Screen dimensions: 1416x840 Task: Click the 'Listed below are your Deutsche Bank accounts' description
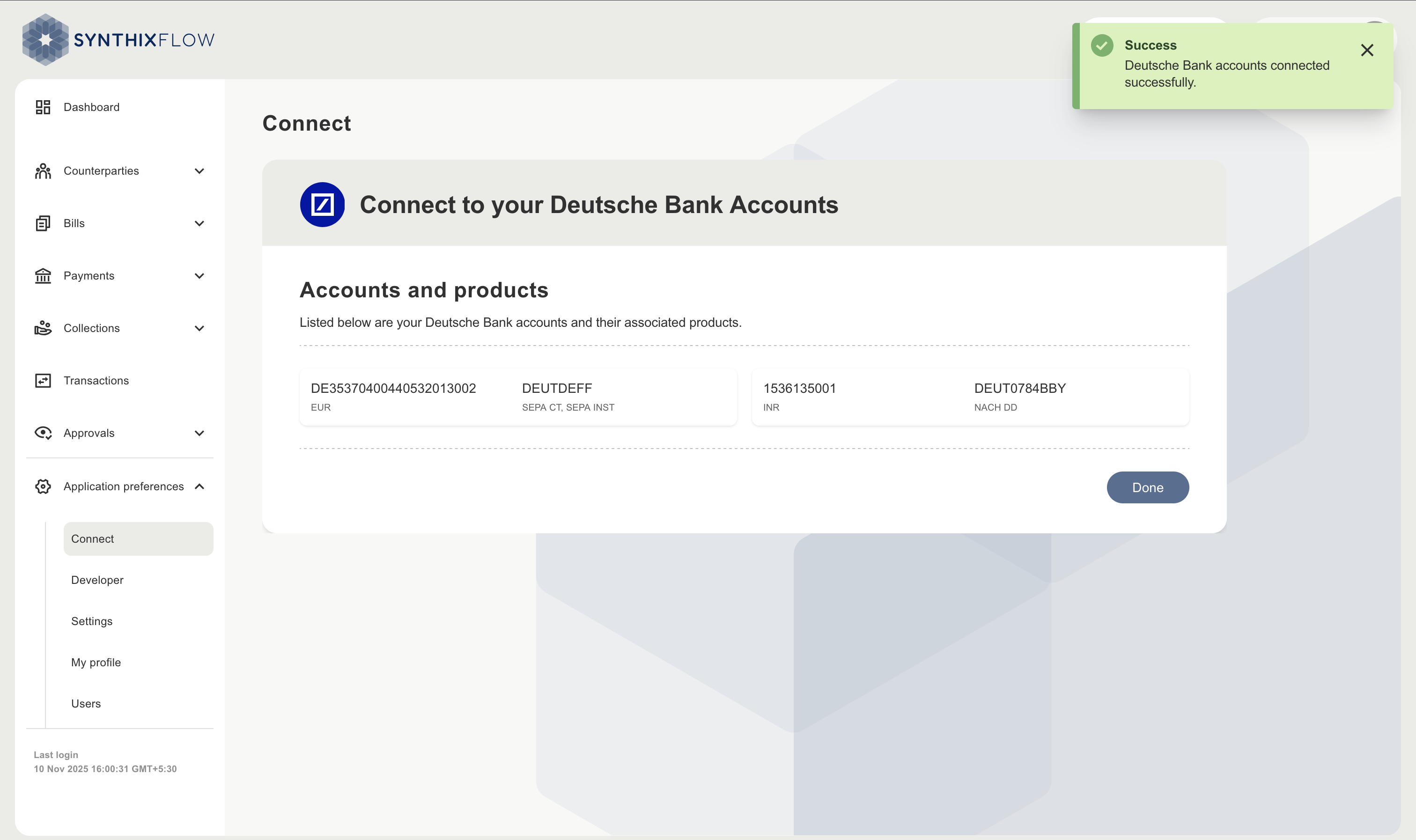[520, 322]
